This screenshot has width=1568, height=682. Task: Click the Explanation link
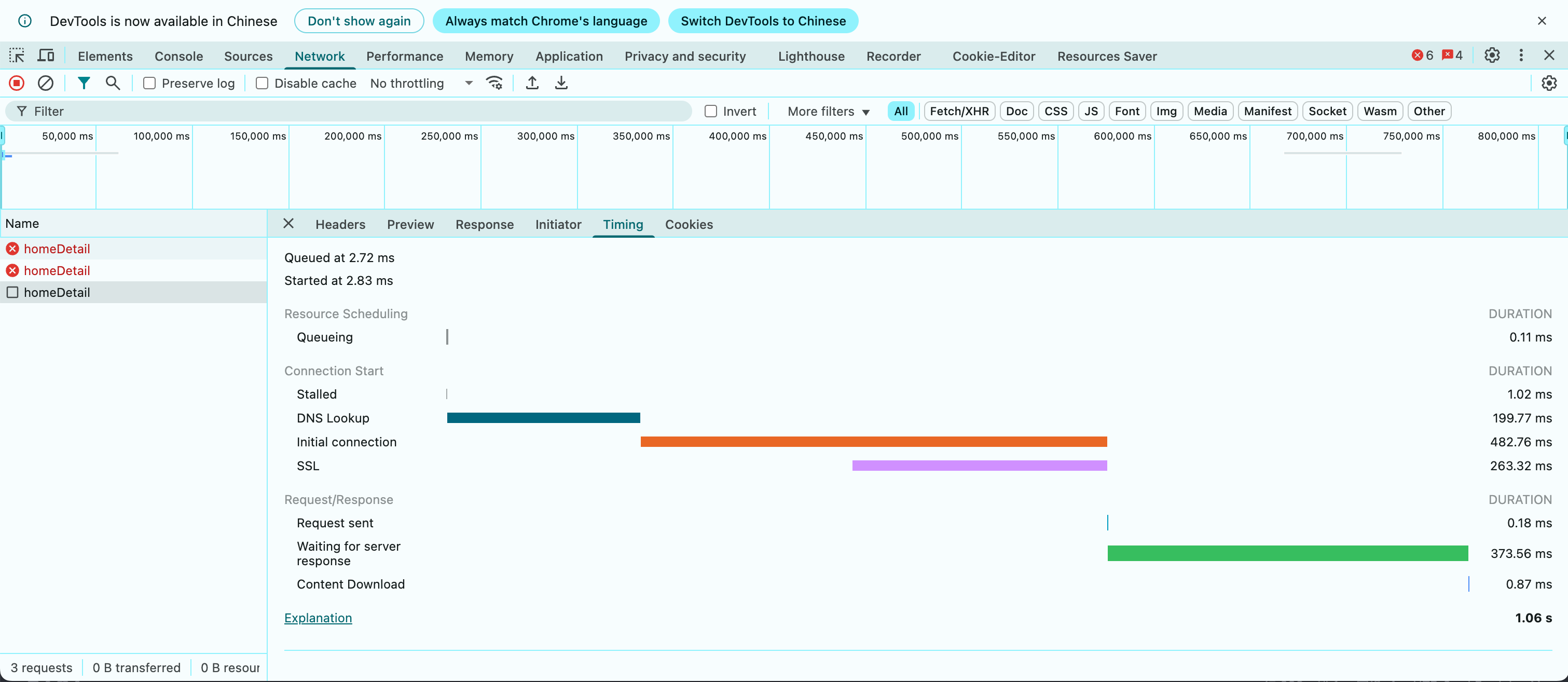coord(318,618)
